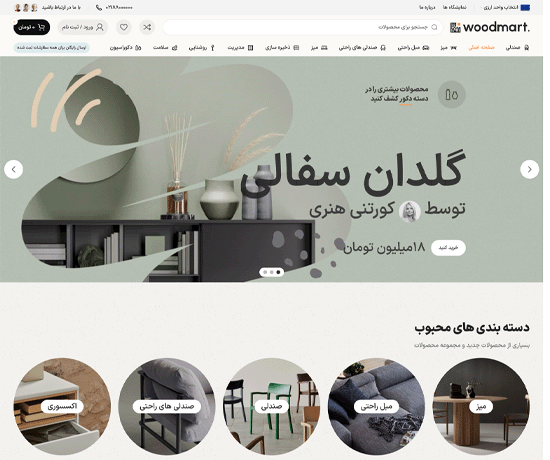Go to صفحه اصلی home menu item
The width and height of the screenshot is (550, 460).
(481, 47)
